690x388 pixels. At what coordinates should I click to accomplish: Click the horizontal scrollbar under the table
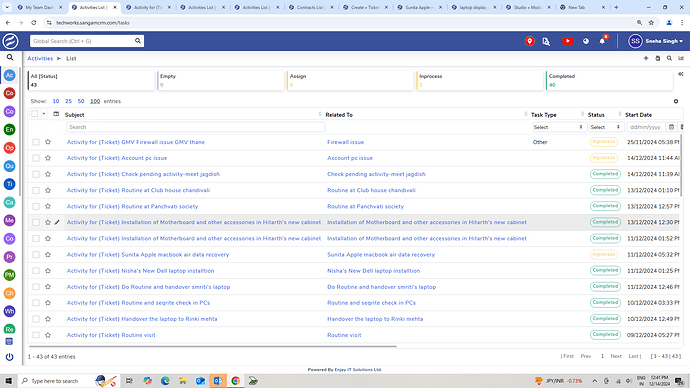[212, 347]
